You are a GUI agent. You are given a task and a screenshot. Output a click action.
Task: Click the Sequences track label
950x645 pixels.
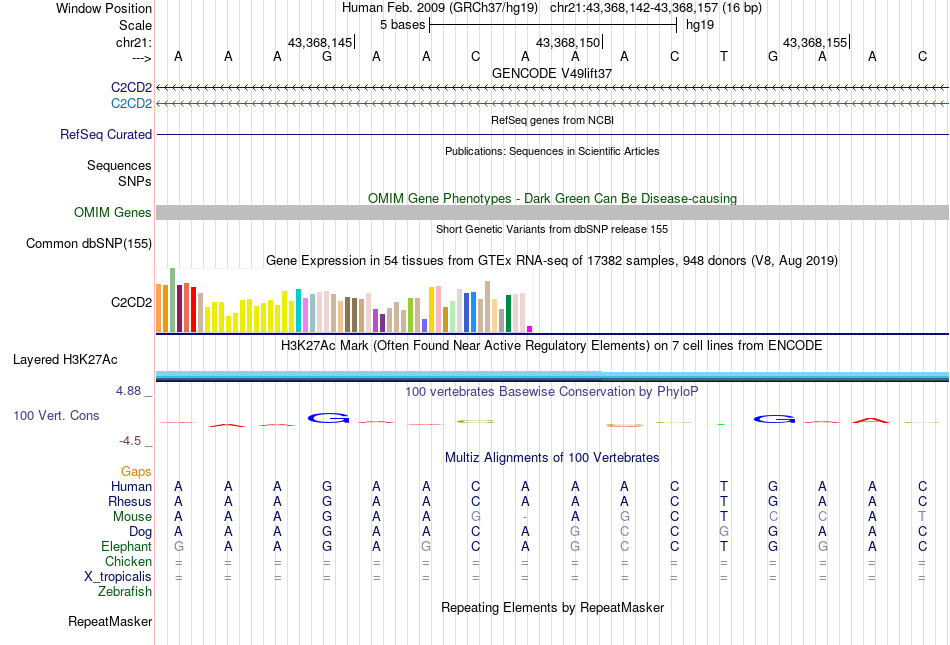119,165
